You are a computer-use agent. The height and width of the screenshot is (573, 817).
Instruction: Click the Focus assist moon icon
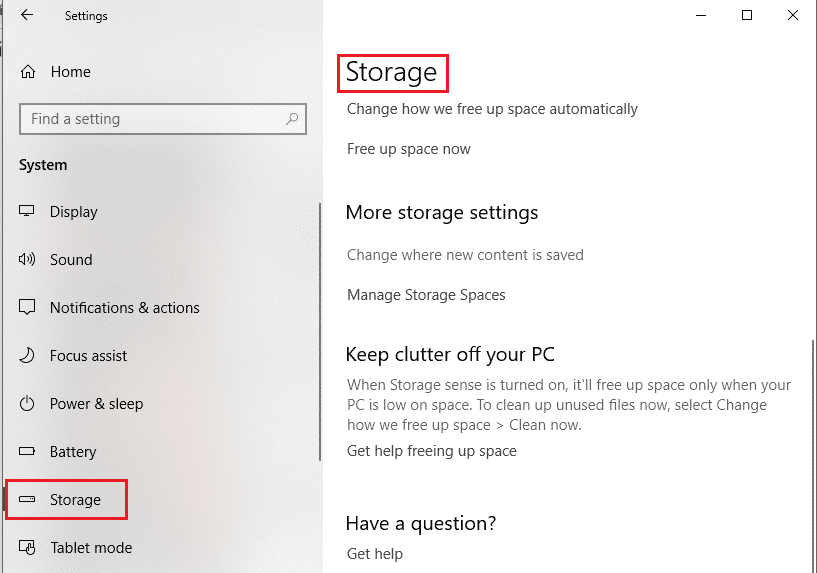tap(27, 355)
